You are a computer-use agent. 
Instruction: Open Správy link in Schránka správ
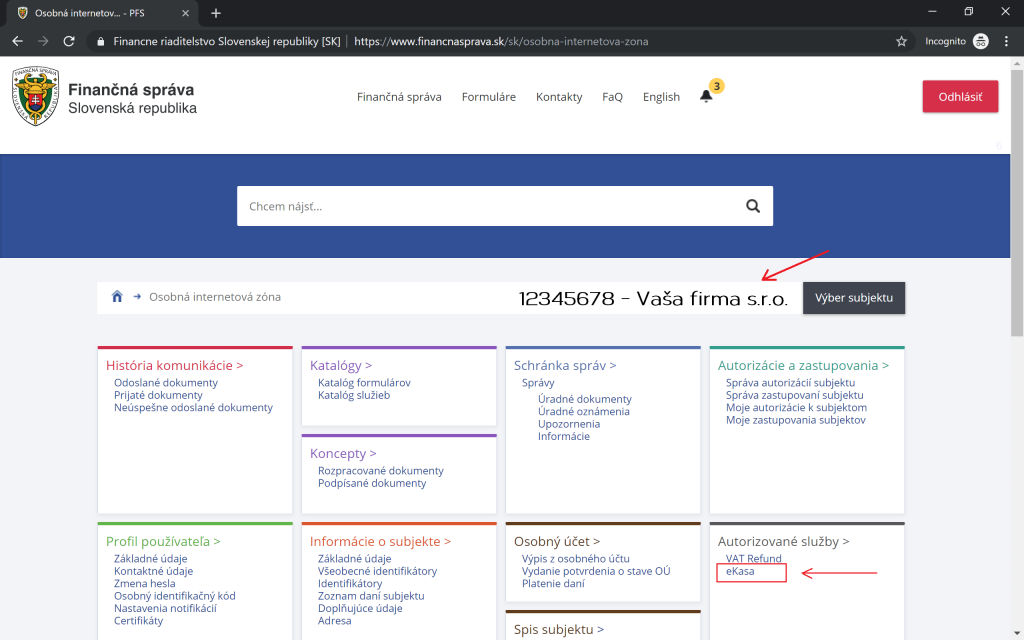(x=538, y=383)
